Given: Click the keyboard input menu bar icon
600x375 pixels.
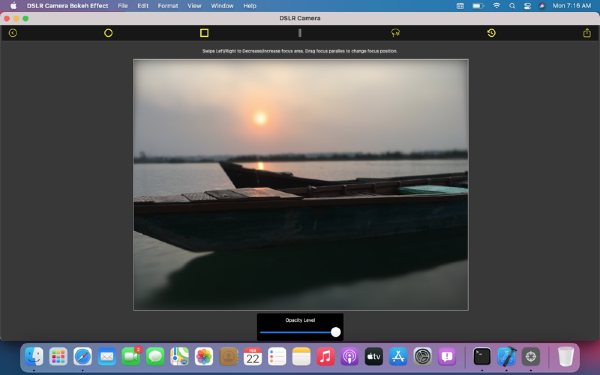Looking at the screenshot, I should pos(460,6).
